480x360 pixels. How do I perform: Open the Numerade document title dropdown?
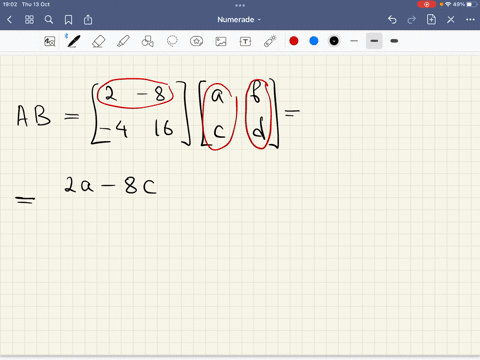click(239, 20)
